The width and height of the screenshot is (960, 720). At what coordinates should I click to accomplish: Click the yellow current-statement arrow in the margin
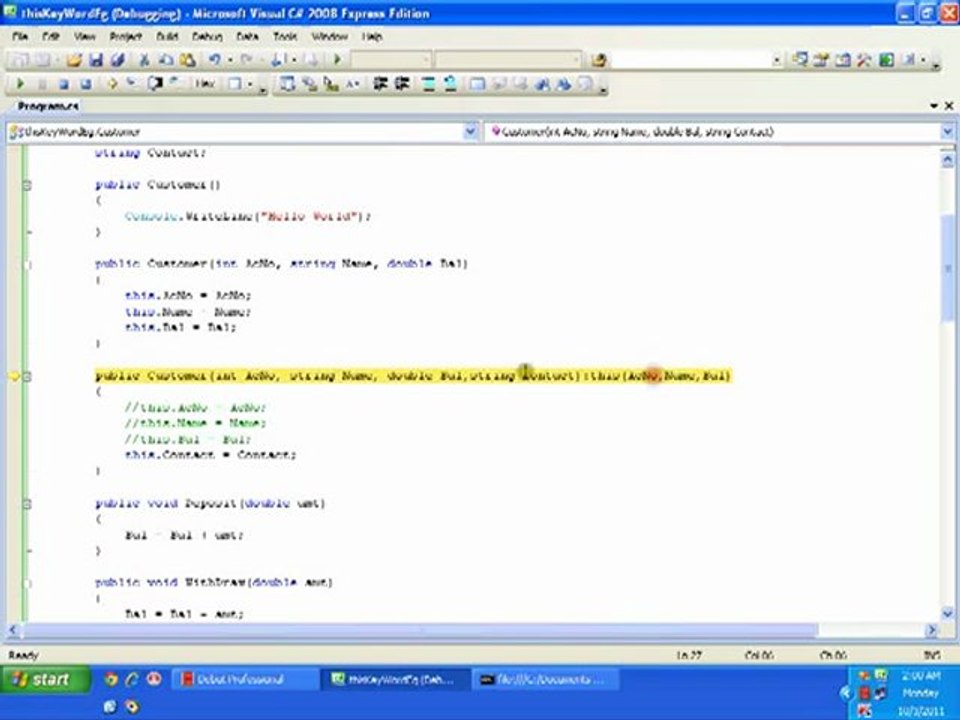[15, 377]
